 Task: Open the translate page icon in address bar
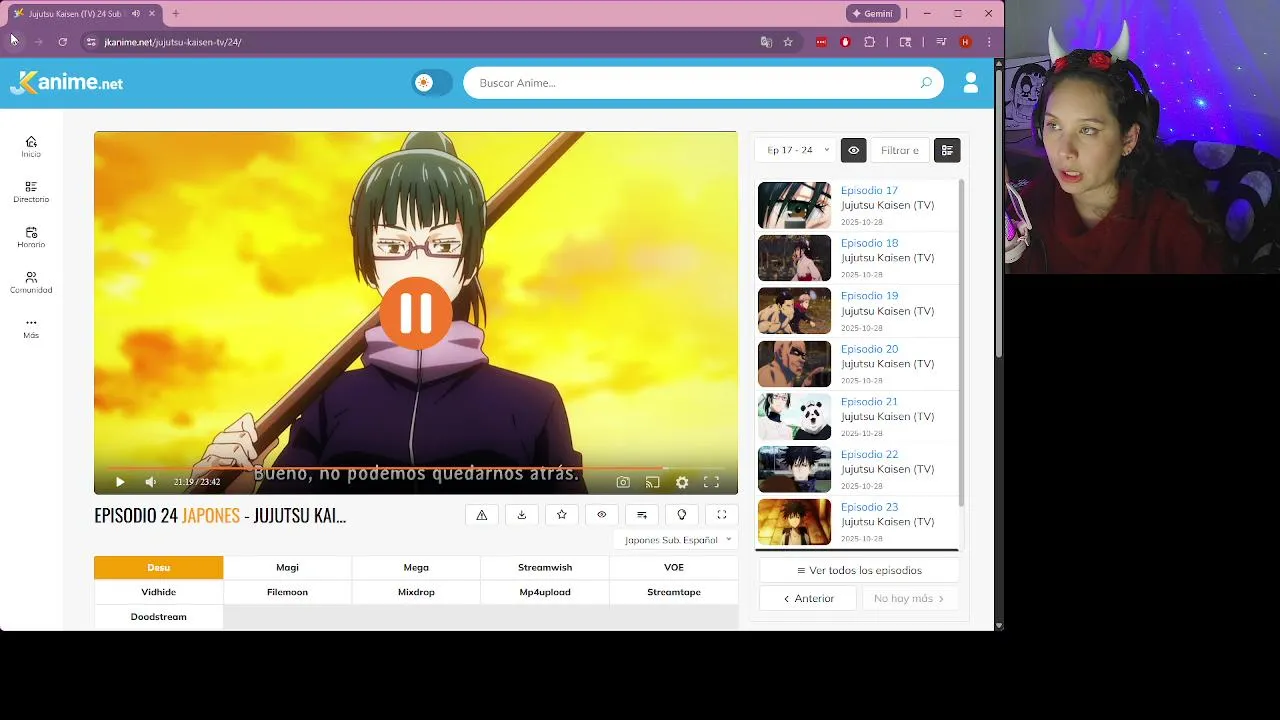point(766,42)
